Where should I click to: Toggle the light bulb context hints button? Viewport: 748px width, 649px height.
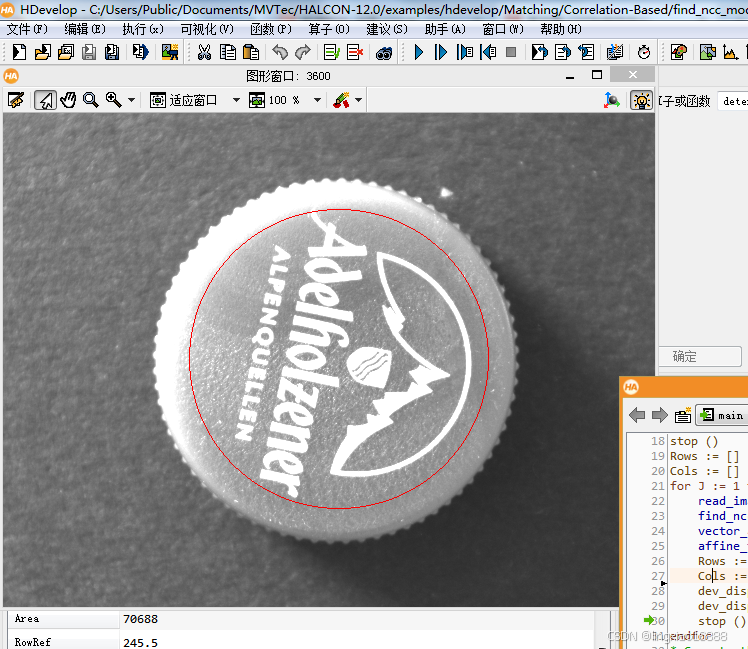coord(641,100)
